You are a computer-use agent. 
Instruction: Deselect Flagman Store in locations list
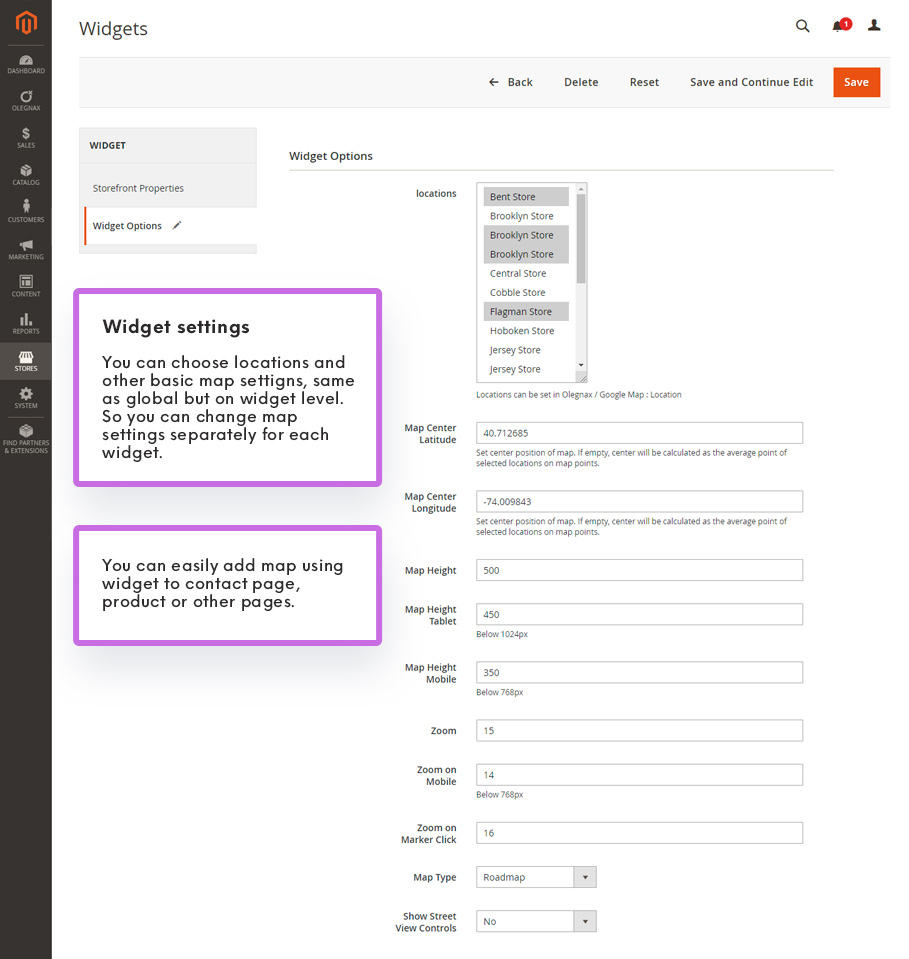[521, 312]
